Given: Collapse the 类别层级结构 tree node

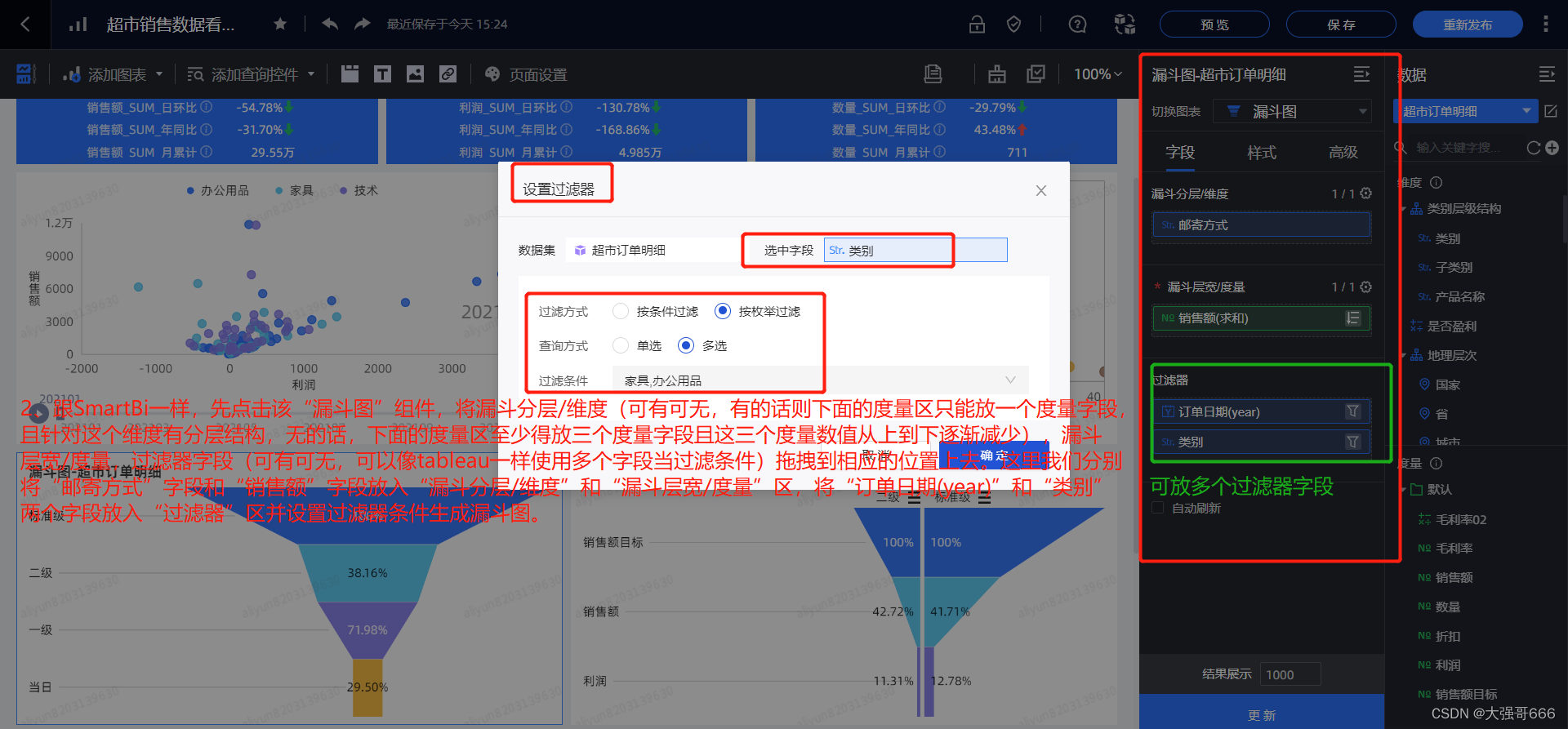Looking at the screenshot, I should pos(1403,209).
